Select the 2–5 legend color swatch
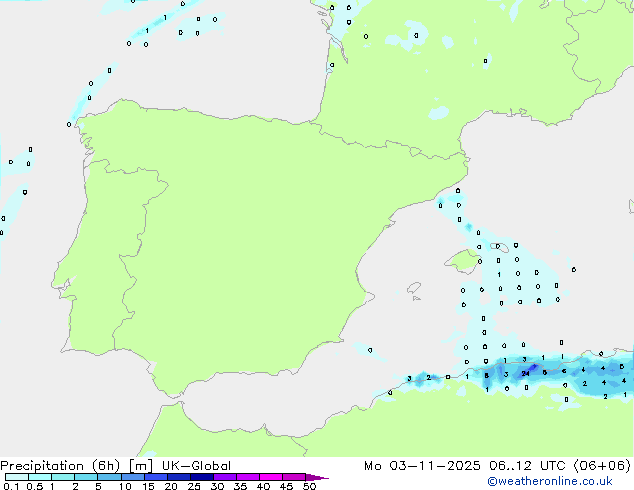The height and width of the screenshot is (490, 634). tap(86, 477)
